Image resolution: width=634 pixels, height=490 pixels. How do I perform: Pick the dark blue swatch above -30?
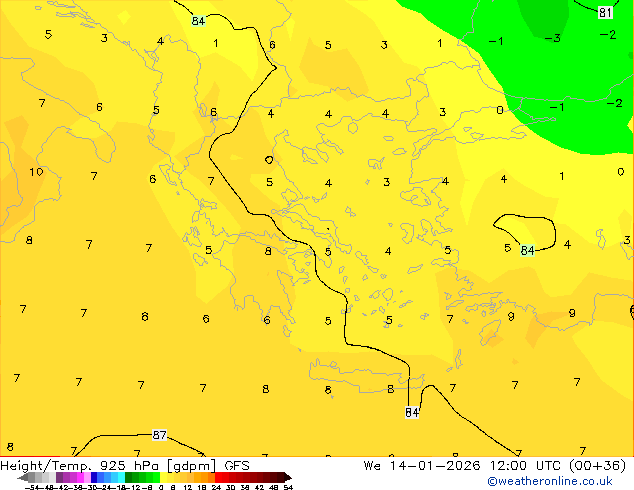[x=94, y=477]
